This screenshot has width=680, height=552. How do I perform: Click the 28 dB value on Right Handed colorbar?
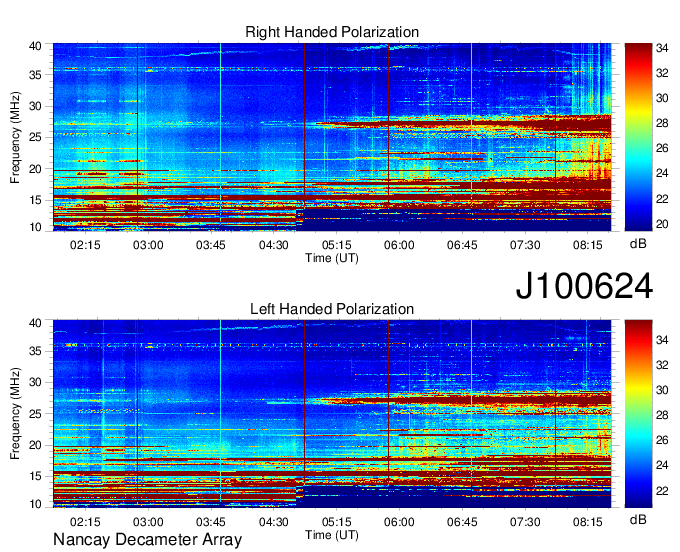[662, 124]
